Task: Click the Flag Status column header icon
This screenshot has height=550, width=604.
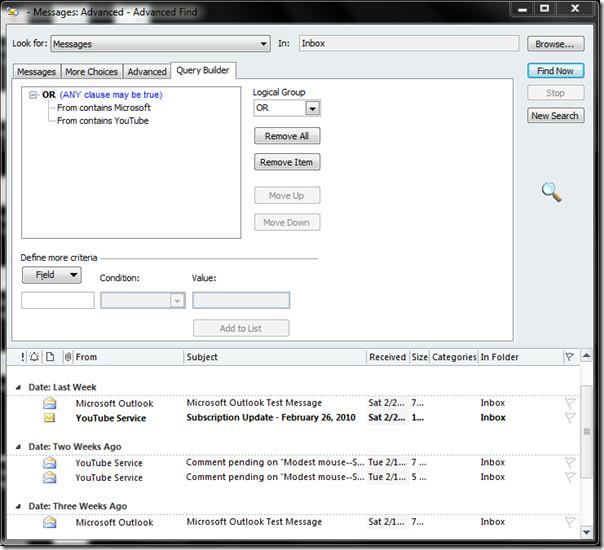Action: tap(570, 357)
